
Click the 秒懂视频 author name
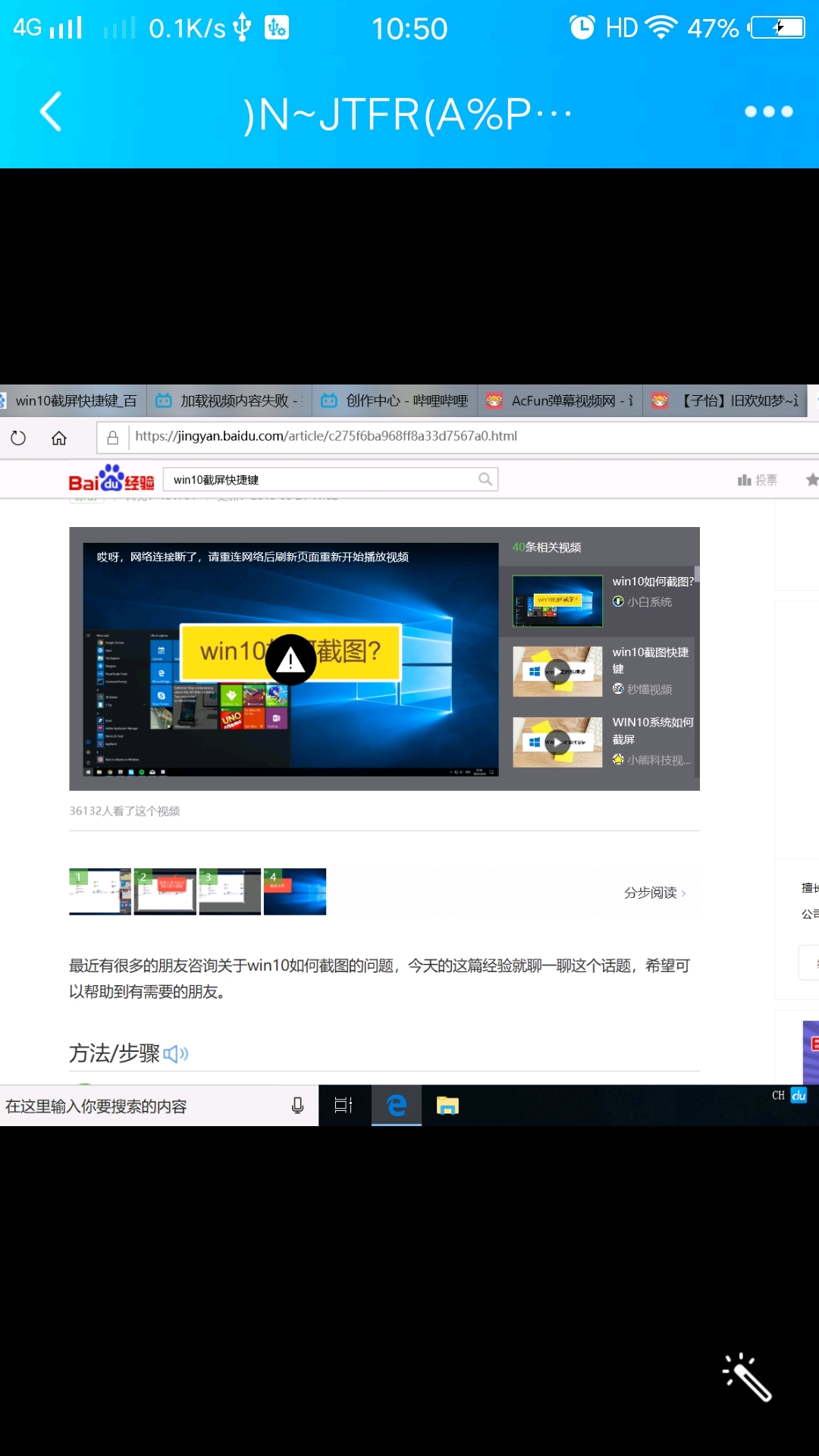coord(649,689)
